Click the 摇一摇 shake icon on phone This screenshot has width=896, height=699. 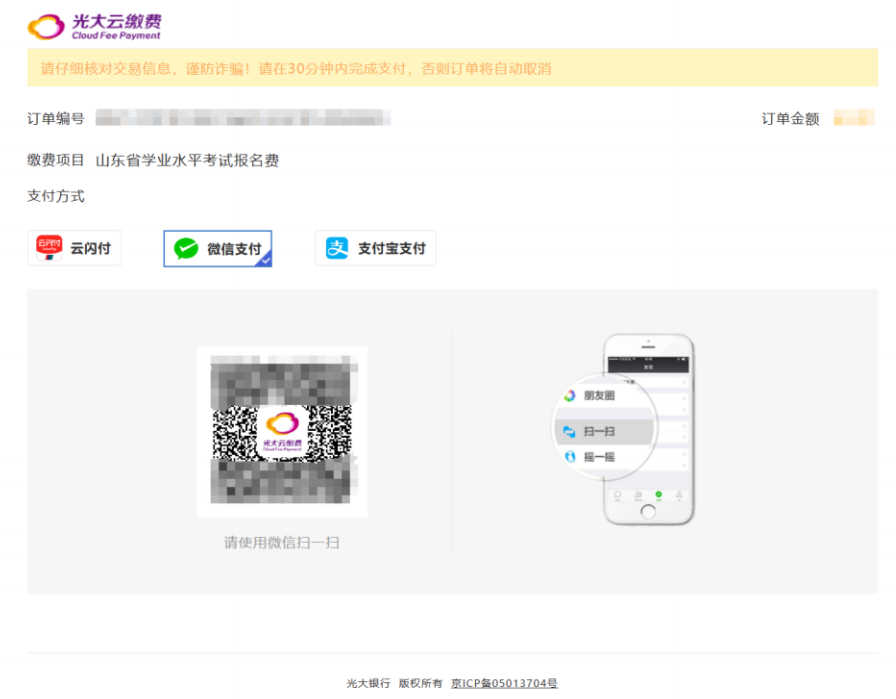(569, 456)
